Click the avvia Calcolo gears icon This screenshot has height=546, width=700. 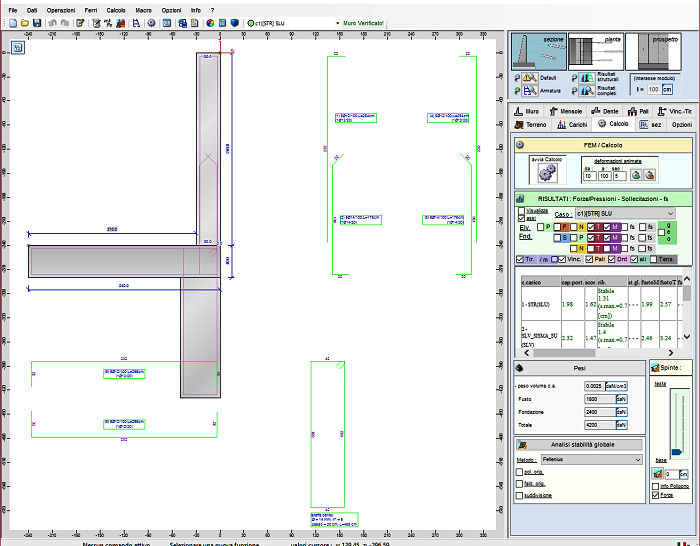click(x=547, y=173)
